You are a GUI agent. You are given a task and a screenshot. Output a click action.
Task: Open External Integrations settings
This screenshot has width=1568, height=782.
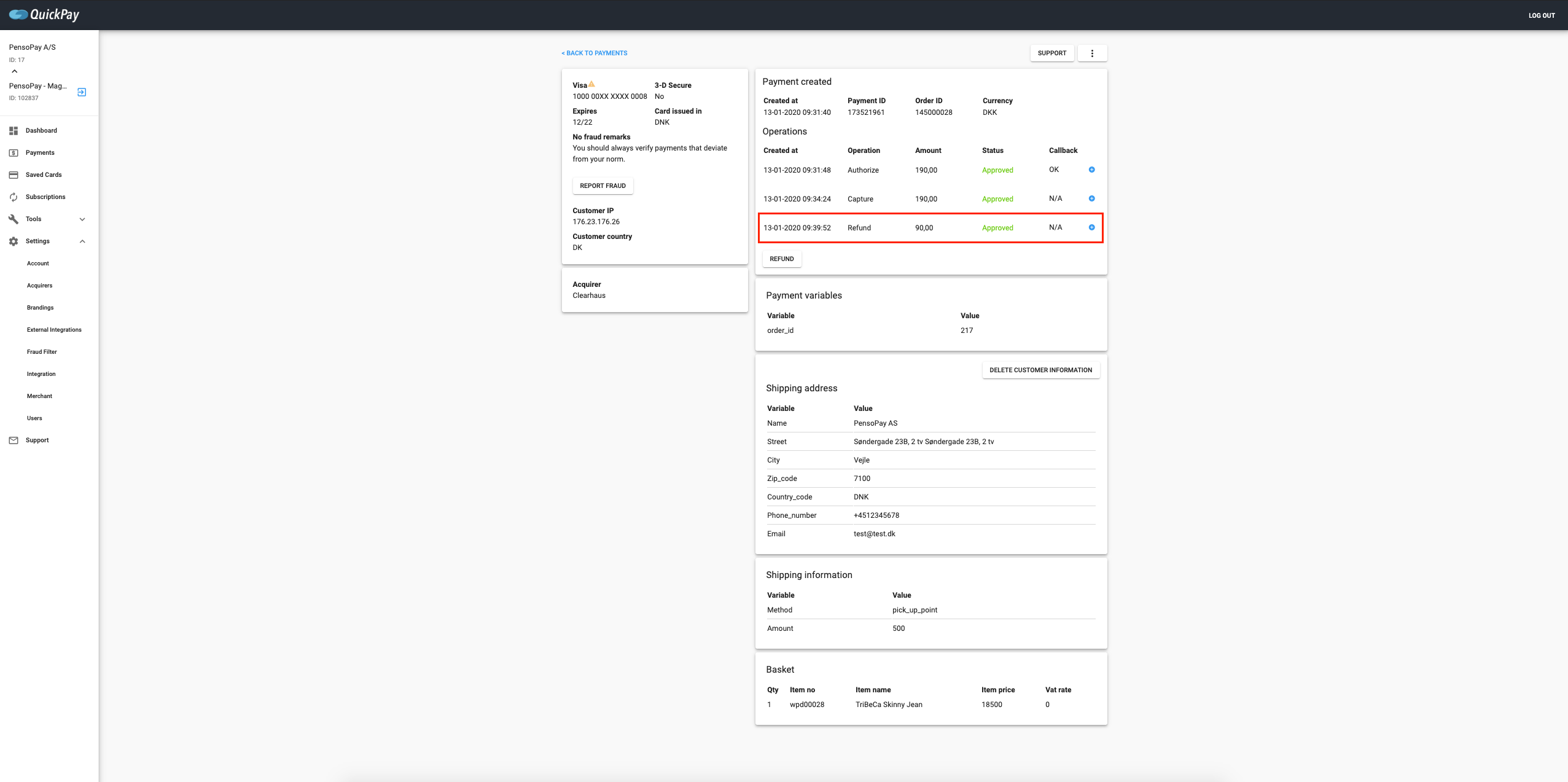[x=54, y=330]
